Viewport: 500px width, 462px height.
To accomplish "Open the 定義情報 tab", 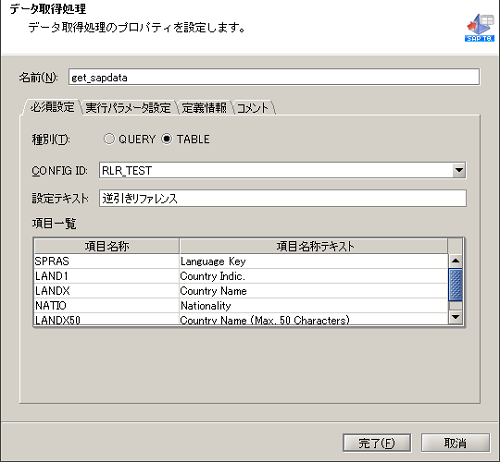I will click(204, 108).
